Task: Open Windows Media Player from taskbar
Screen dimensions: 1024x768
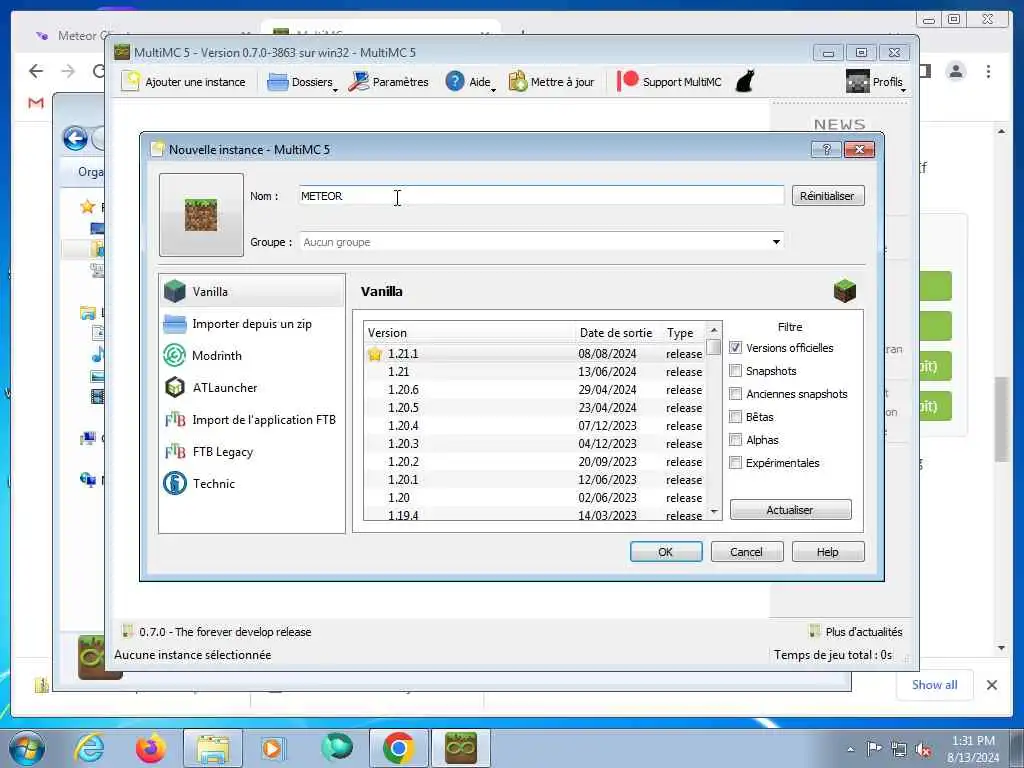Action: [x=272, y=748]
